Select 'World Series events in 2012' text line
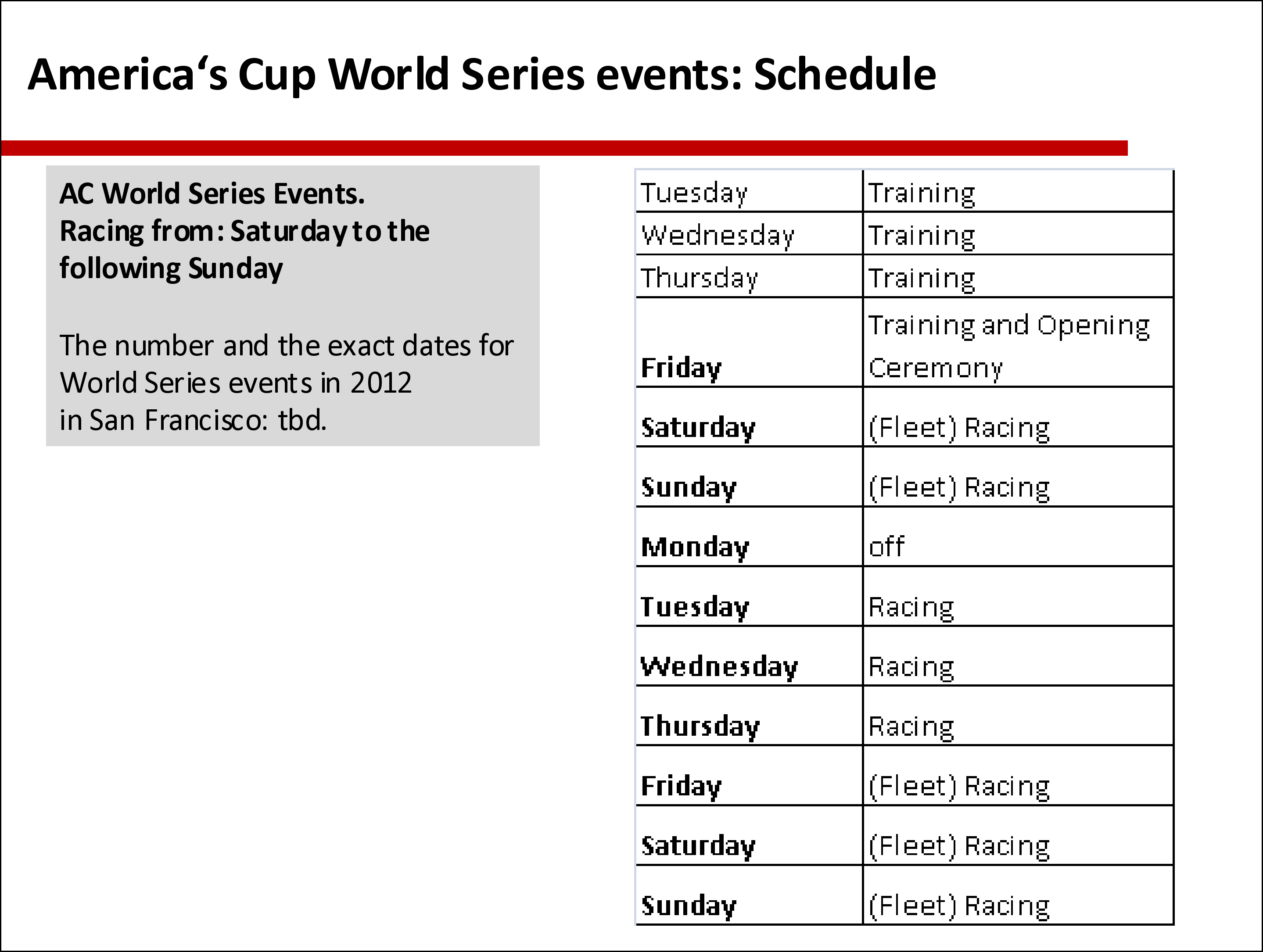This screenshot has width=1263, height=952. coord(236,383)
